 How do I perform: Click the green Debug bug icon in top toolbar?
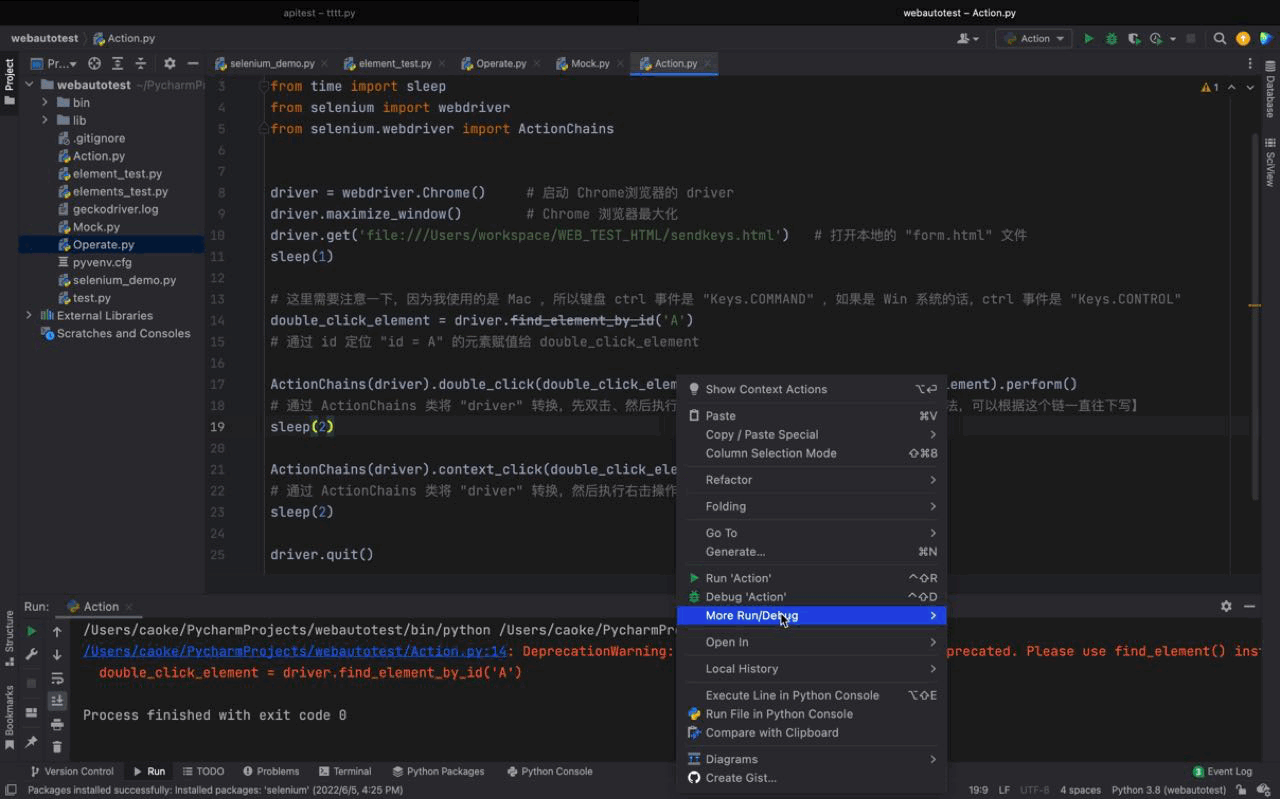pos(1111,39)
